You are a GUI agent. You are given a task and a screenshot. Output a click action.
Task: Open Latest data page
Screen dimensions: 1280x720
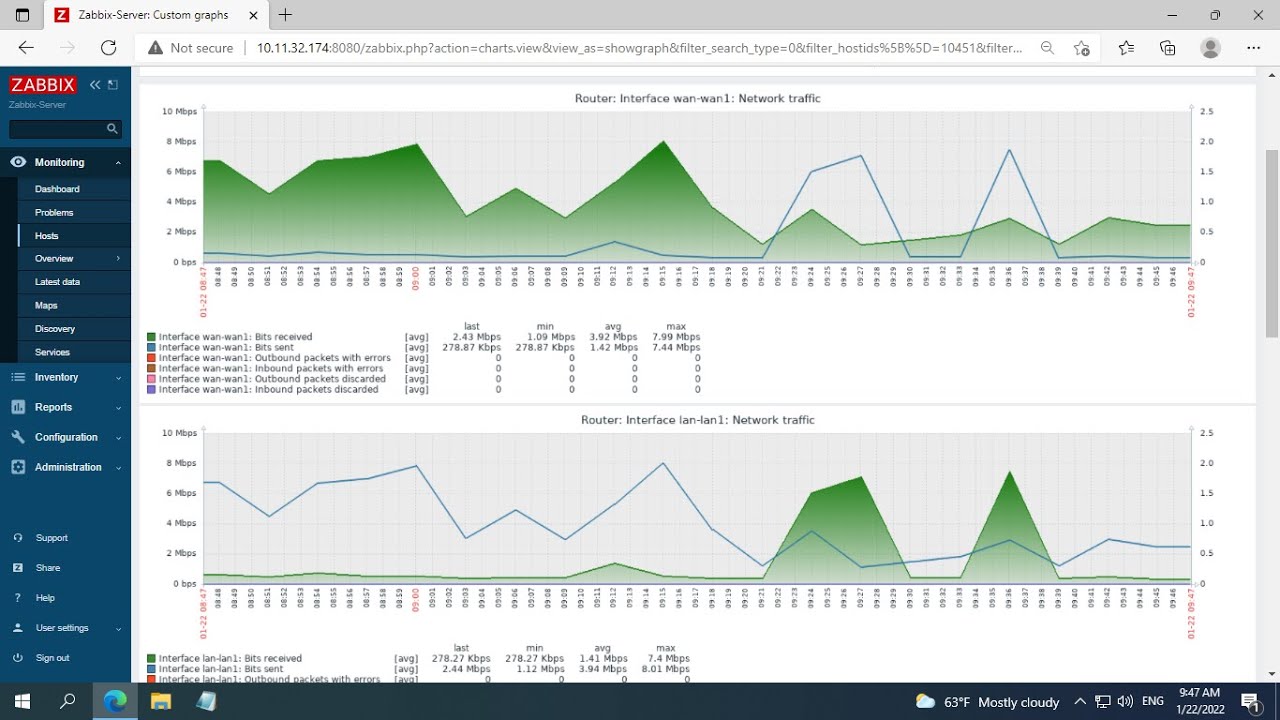(57, 282)
